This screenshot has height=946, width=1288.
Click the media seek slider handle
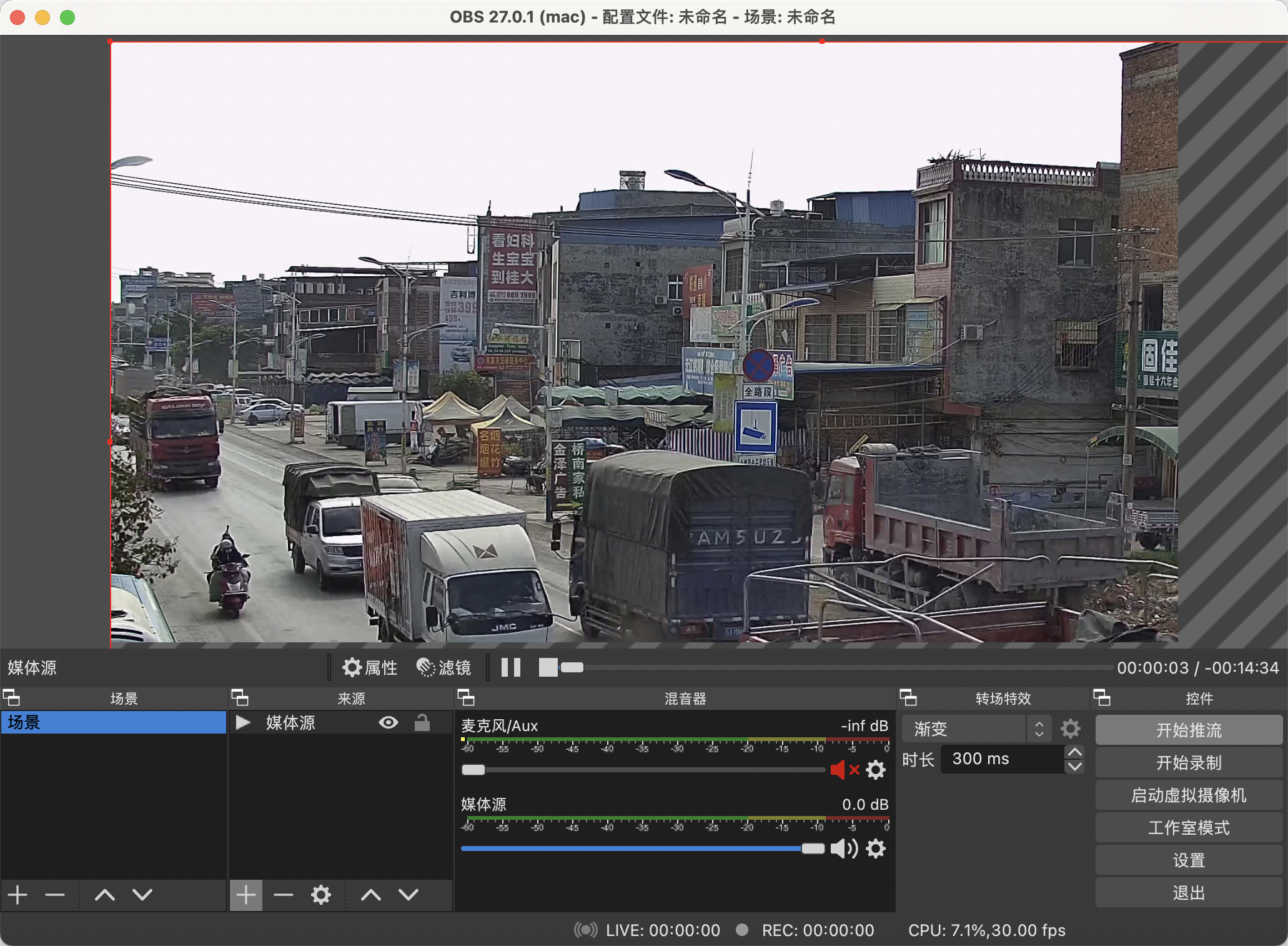572,667
